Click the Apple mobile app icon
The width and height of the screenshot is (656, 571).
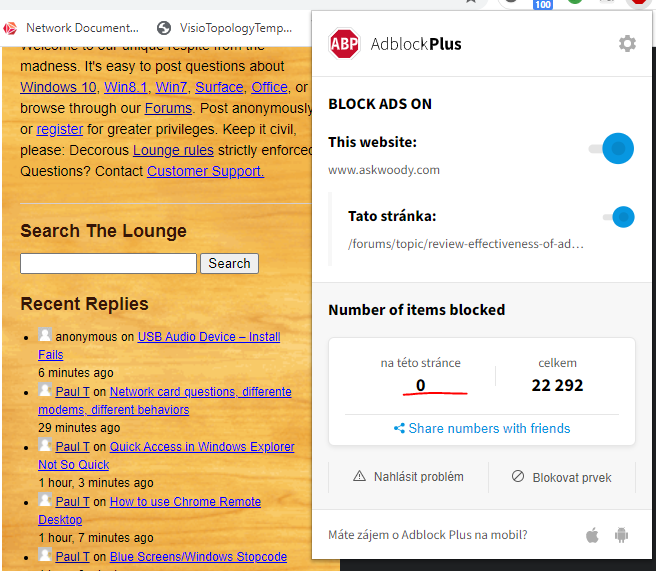(x=592, y=535)
